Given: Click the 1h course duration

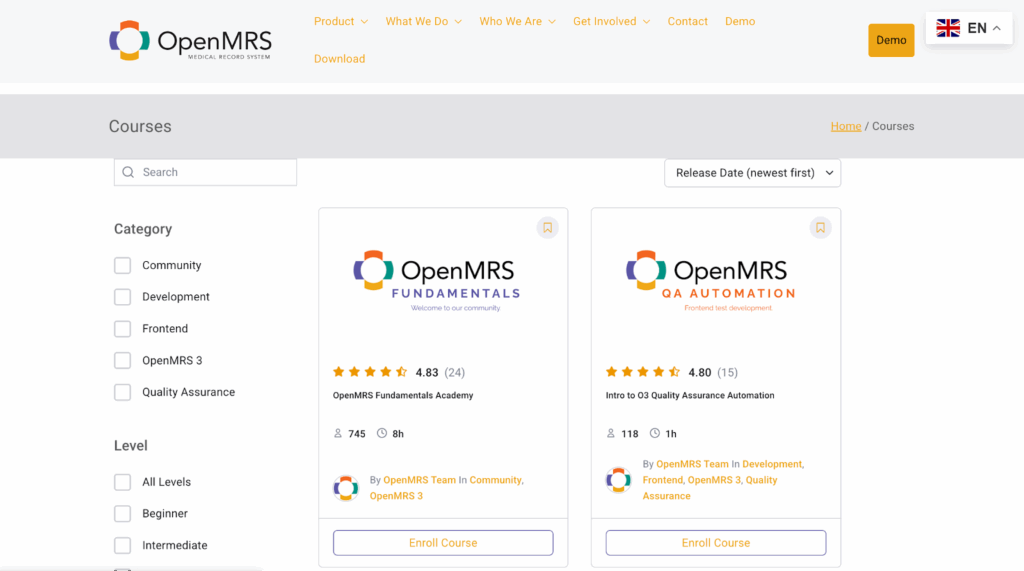Looking at the screenshot, I should (x=671, y=434).
